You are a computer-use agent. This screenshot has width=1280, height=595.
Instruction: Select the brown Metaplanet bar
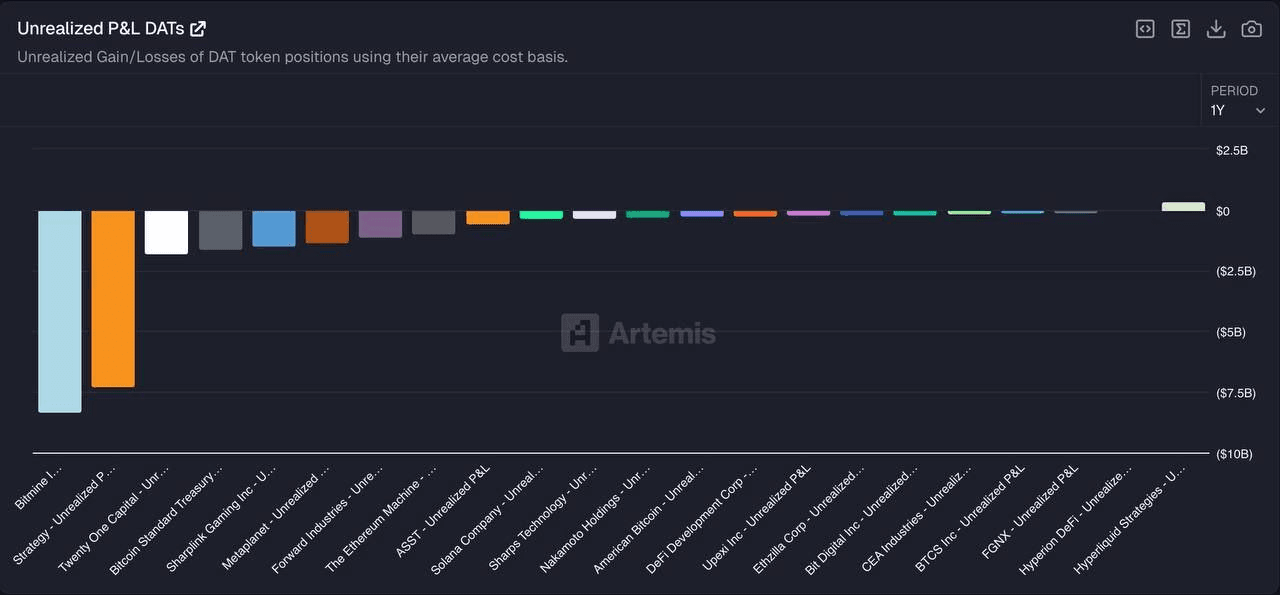coord(327,226)
